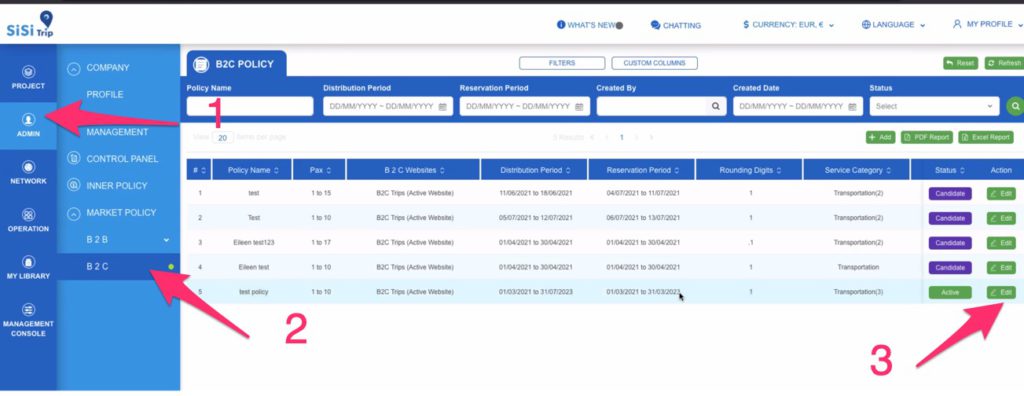Click the green search button beside Status filter

tap(1015, 107)
